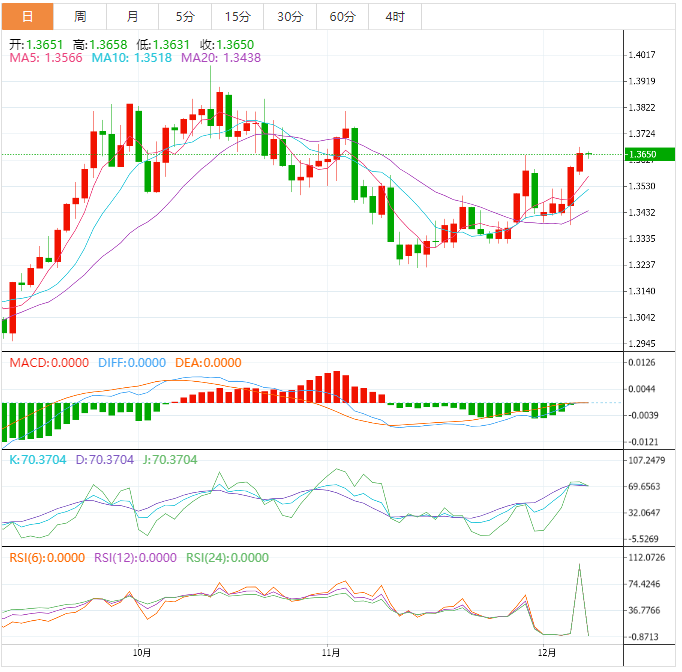
Task: Switch to the 月 monthly tab
Action: coord(133,17)
